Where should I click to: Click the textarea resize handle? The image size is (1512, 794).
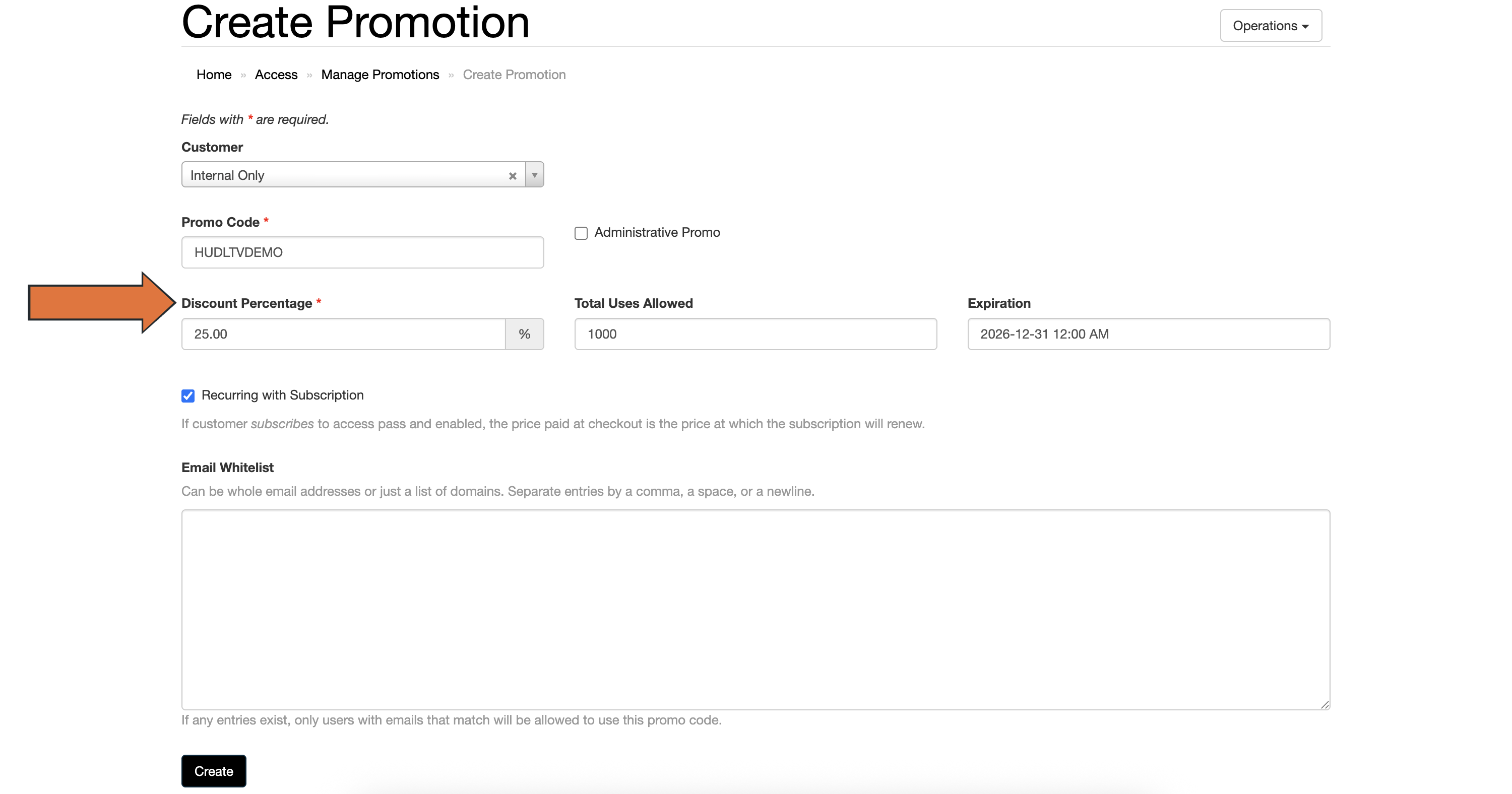coord(1325,705)
